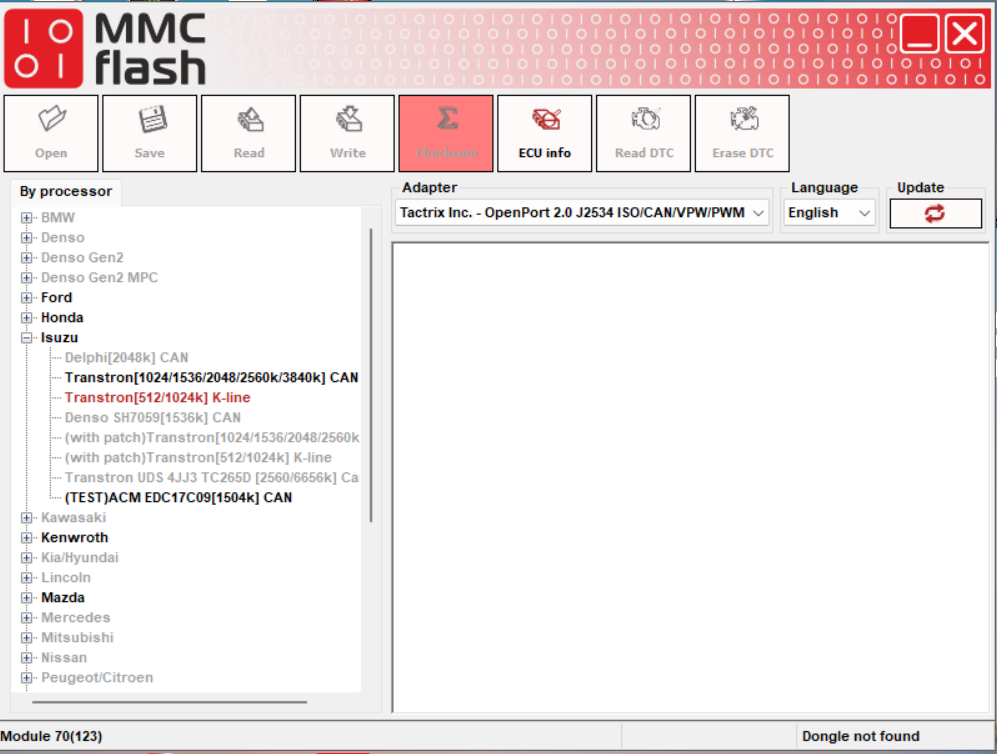Expand the Mazda tree node

pos(26,598)
